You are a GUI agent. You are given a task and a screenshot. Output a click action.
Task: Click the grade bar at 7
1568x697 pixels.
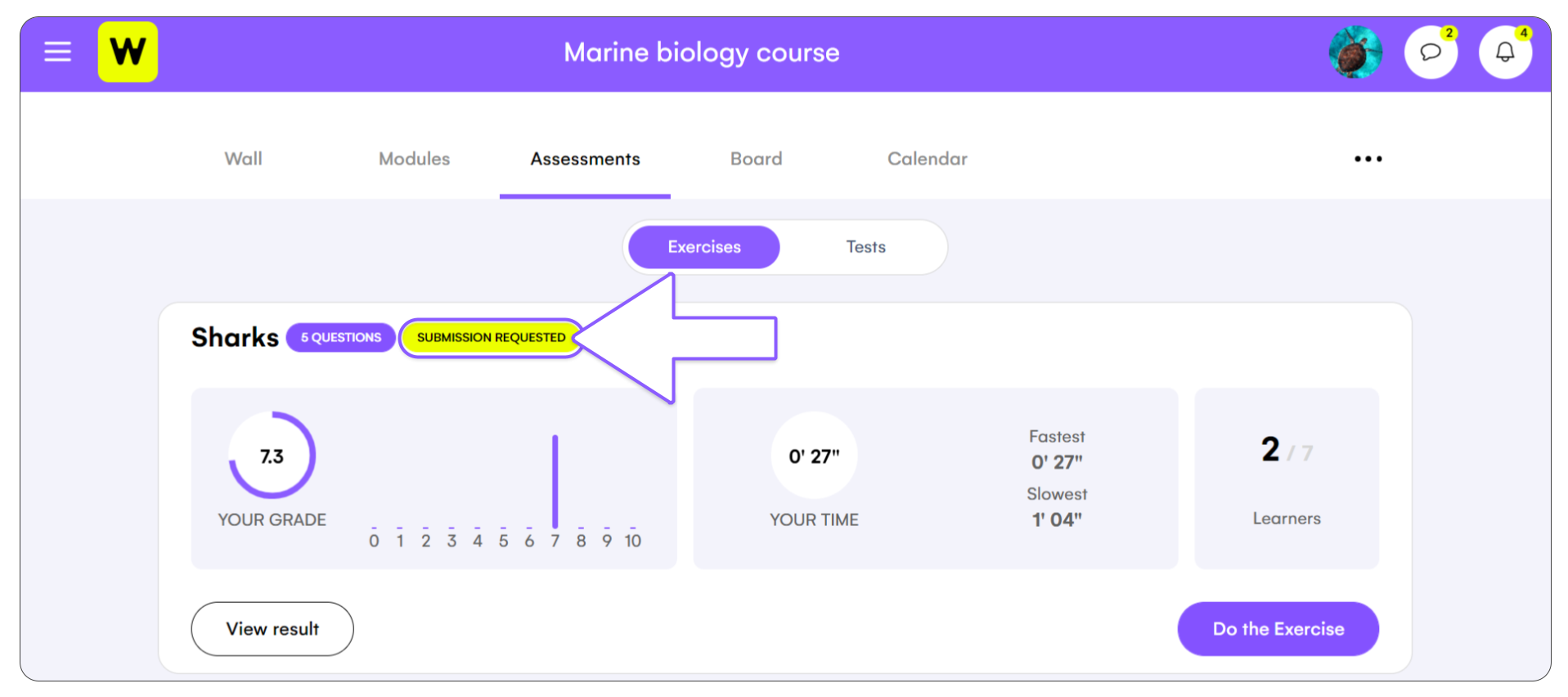pos(555,482)
